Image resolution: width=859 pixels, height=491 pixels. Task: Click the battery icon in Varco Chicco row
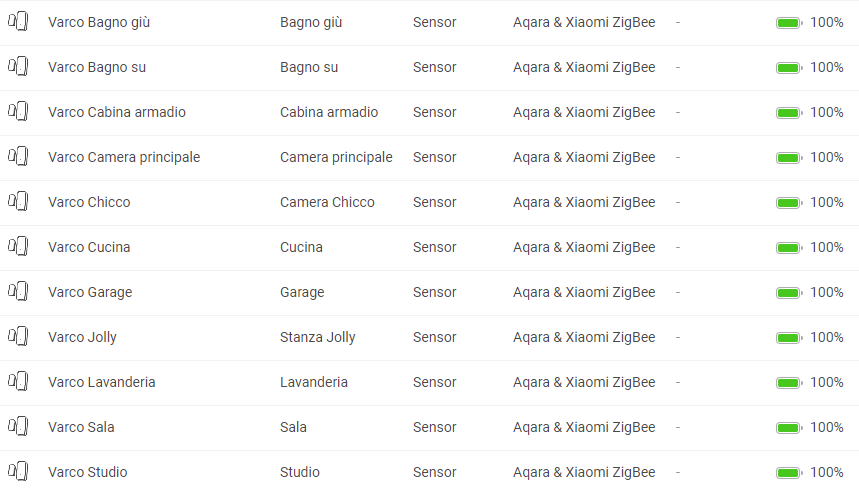click(x=789, y=203)
